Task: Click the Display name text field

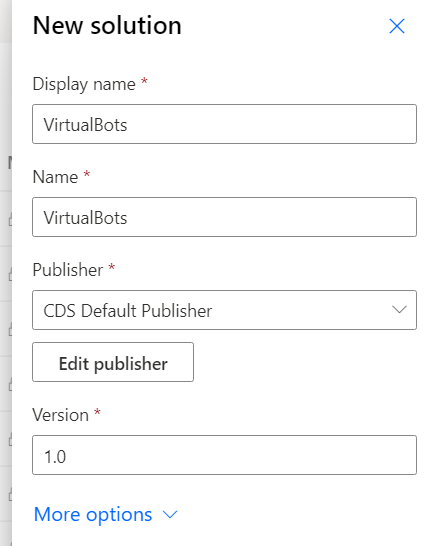Action: [224, 124]
